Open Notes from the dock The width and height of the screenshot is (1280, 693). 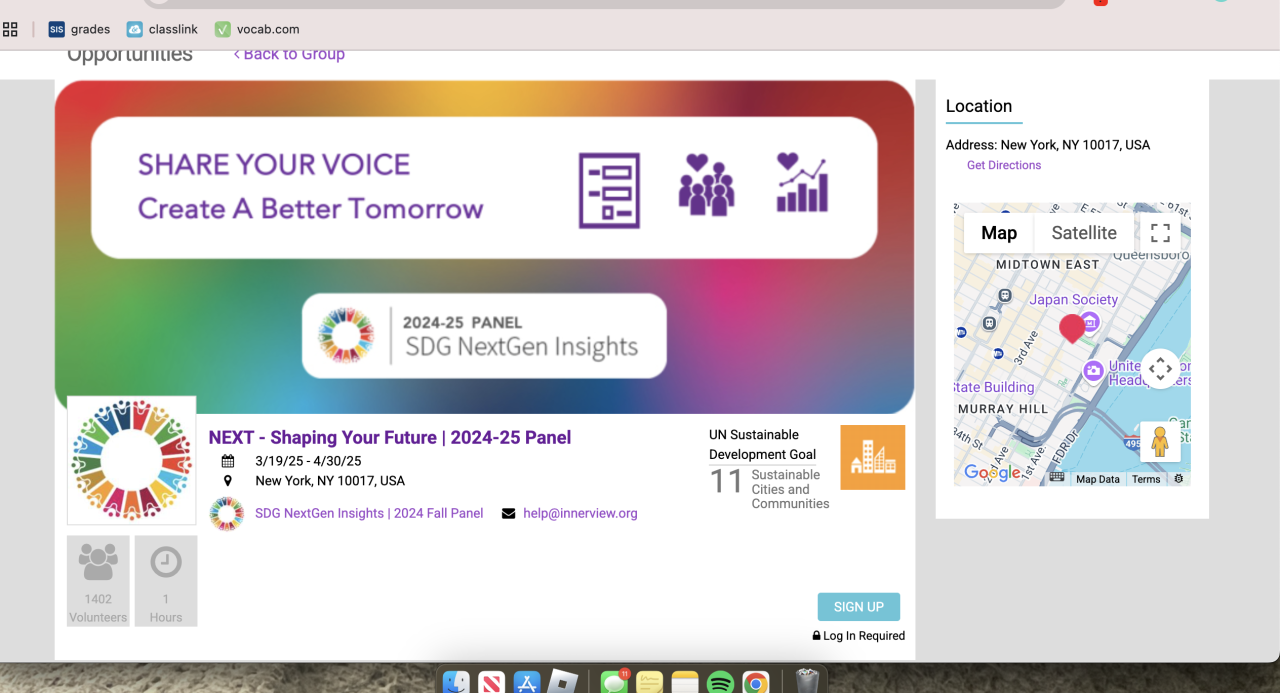coord(685,683)
